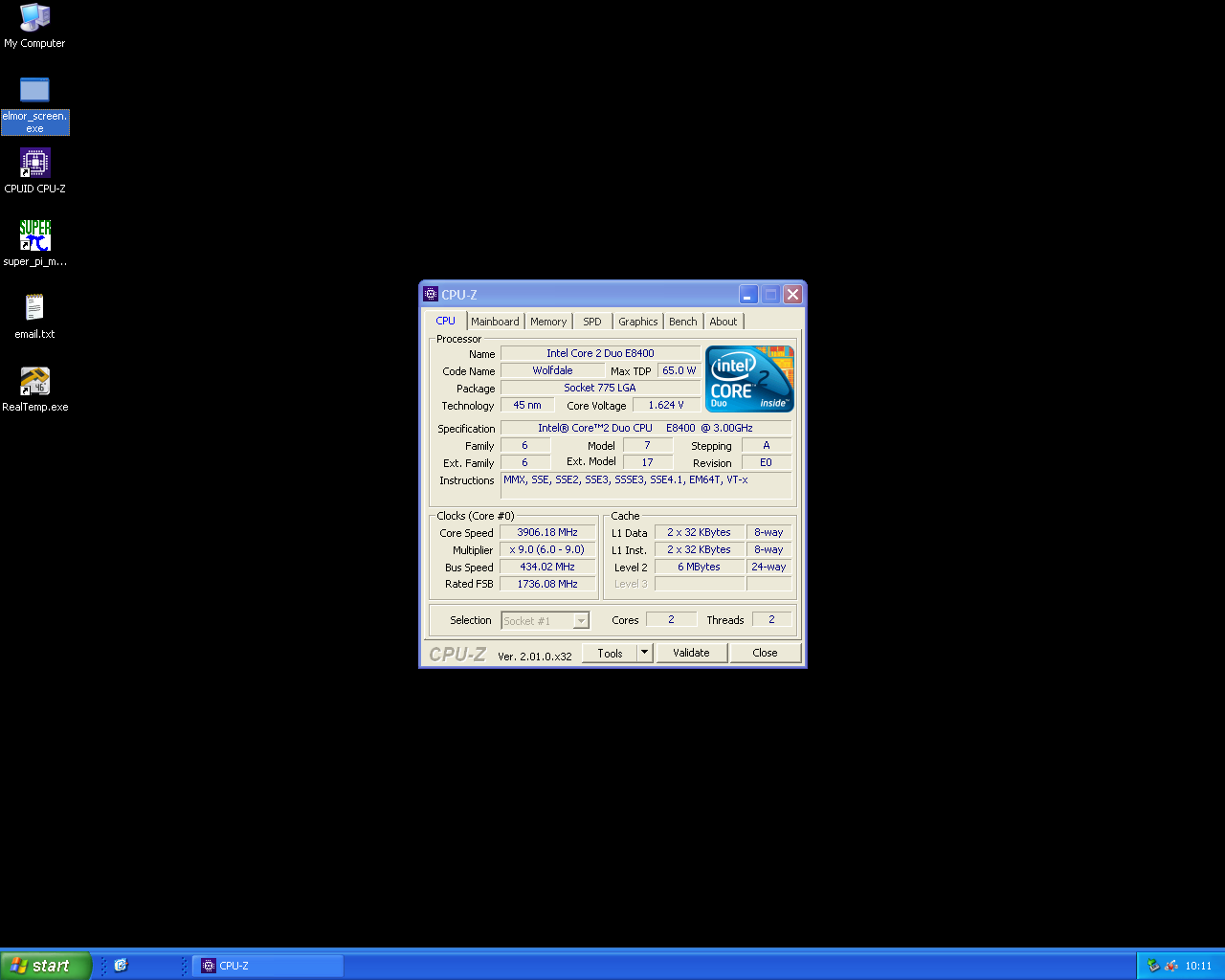Click the specification field text
This screenshot has width=1225, height=980.
point(646,428)
